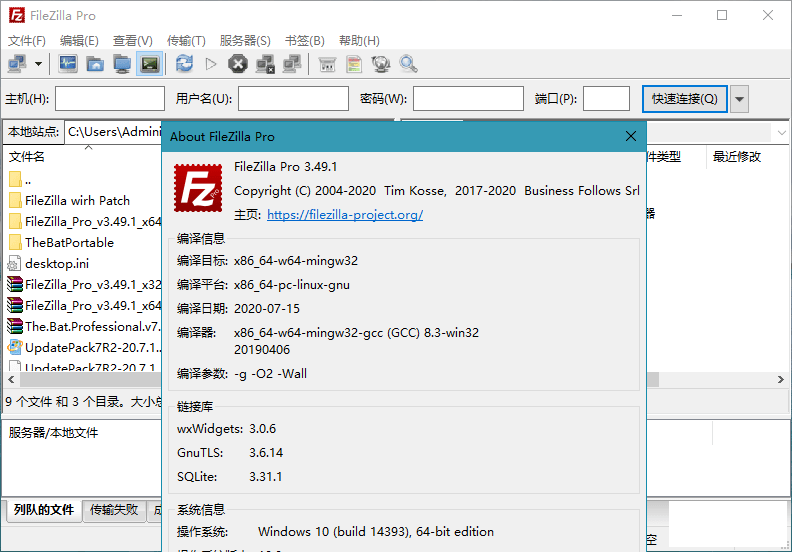Toggle synchronized browsing
The image size is (792, 552).
tap(381, 64)
